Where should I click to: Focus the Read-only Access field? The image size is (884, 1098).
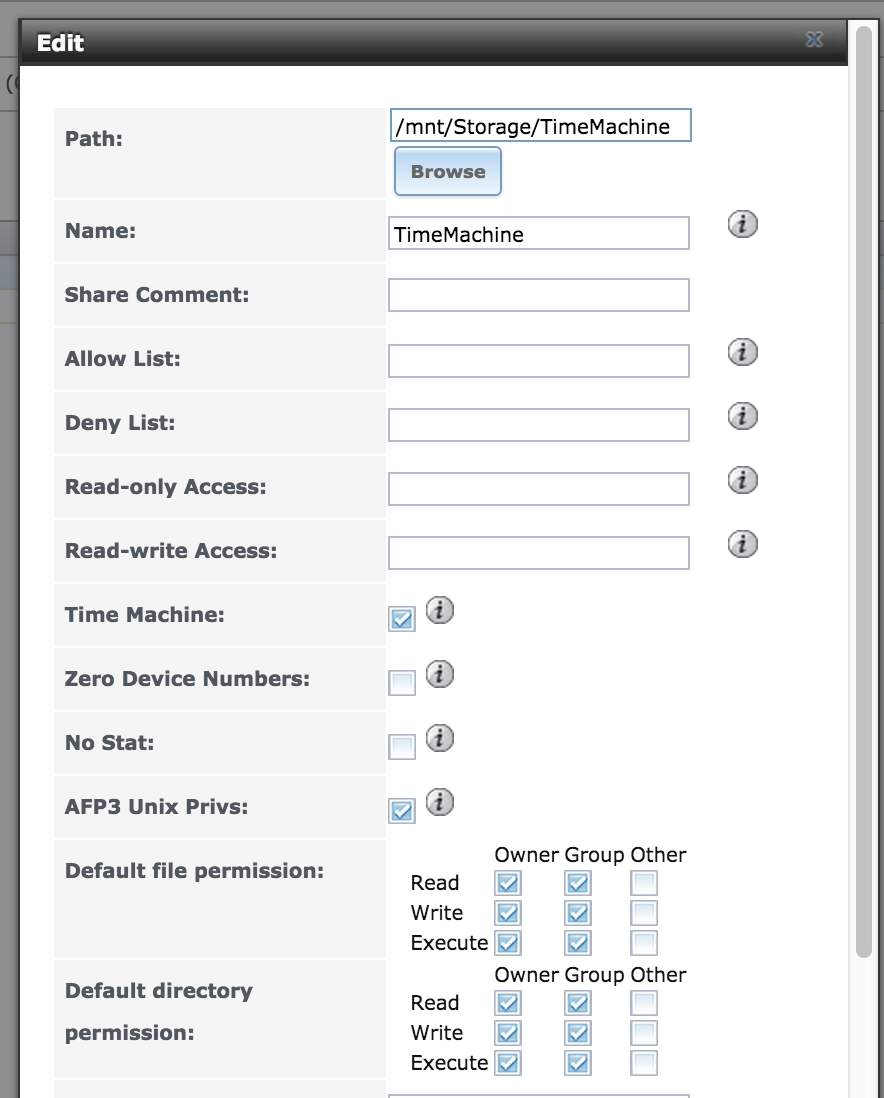pos(539,489)
